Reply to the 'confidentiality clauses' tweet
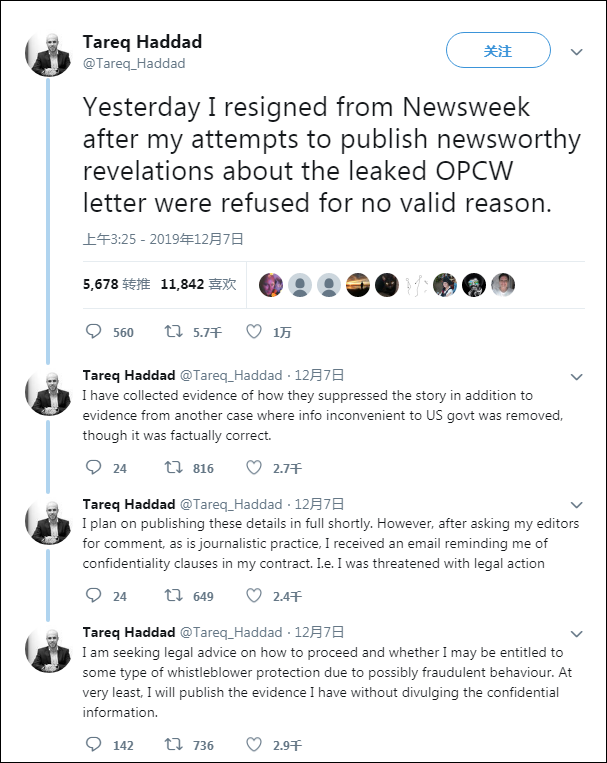Screen dimensions: 607x763 (94, 596)
